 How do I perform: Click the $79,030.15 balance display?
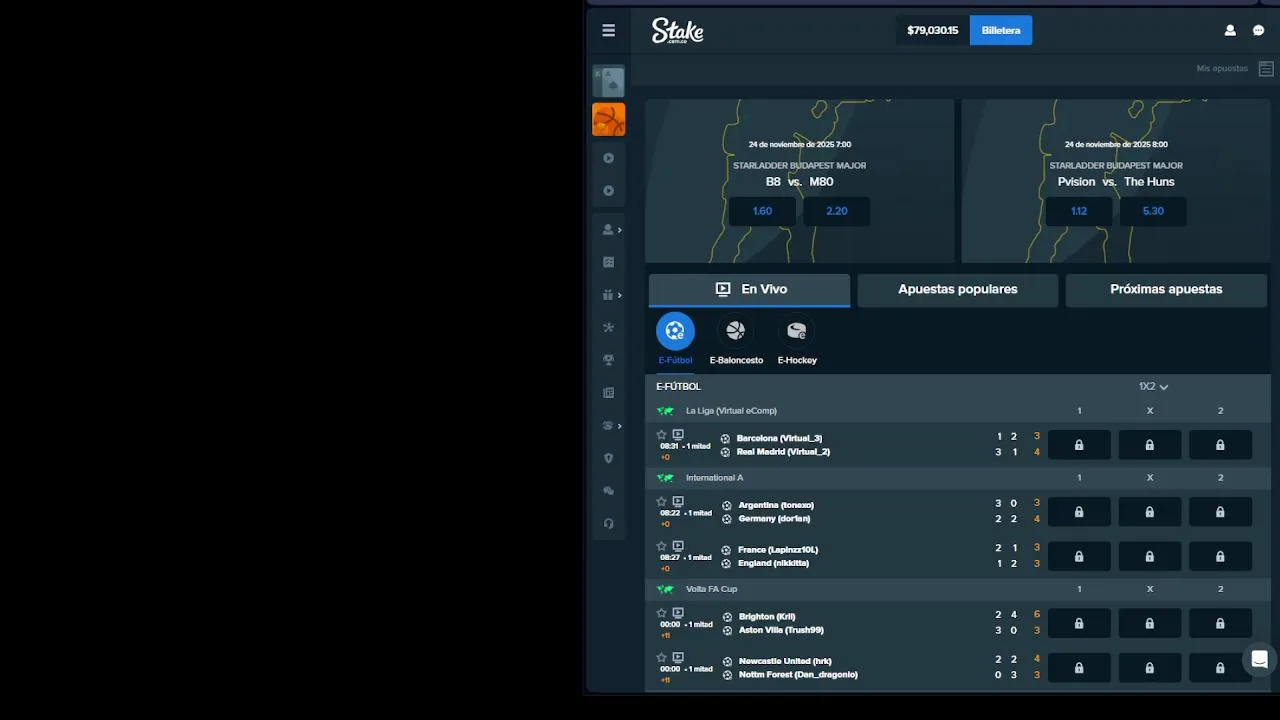pos(933,30)
